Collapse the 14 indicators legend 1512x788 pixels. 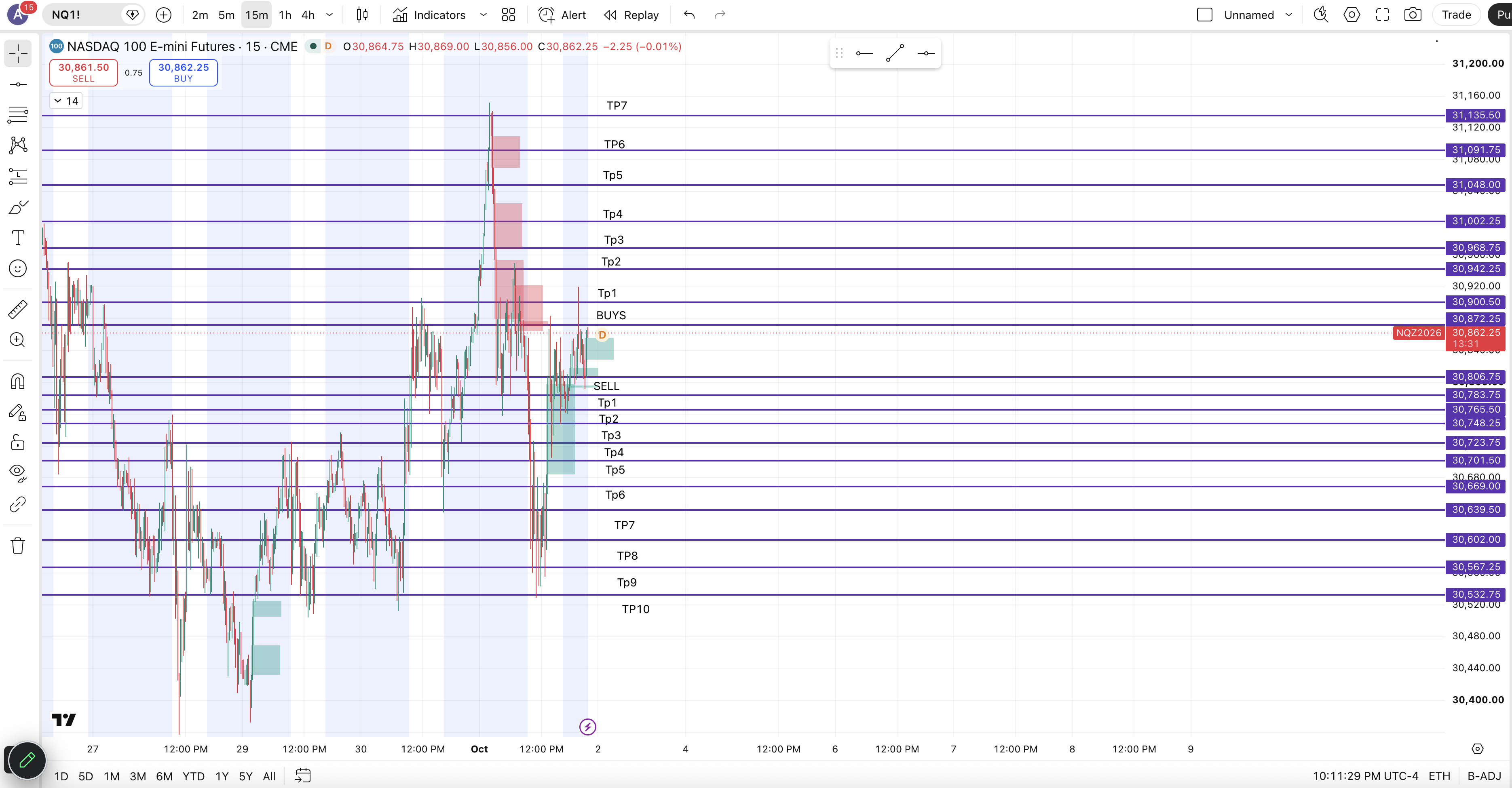(66, 101)
